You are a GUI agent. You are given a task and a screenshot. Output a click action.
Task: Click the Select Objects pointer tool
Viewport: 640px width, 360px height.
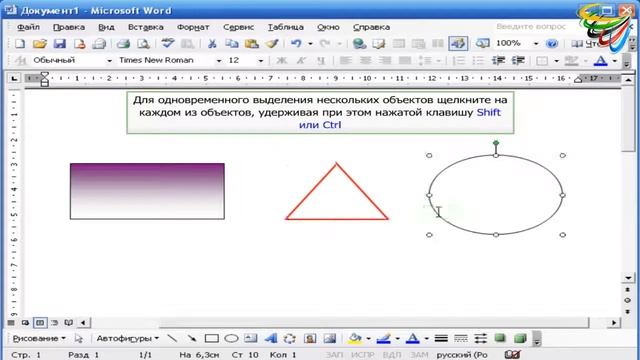pyautogui.click(x=79, y=338)
